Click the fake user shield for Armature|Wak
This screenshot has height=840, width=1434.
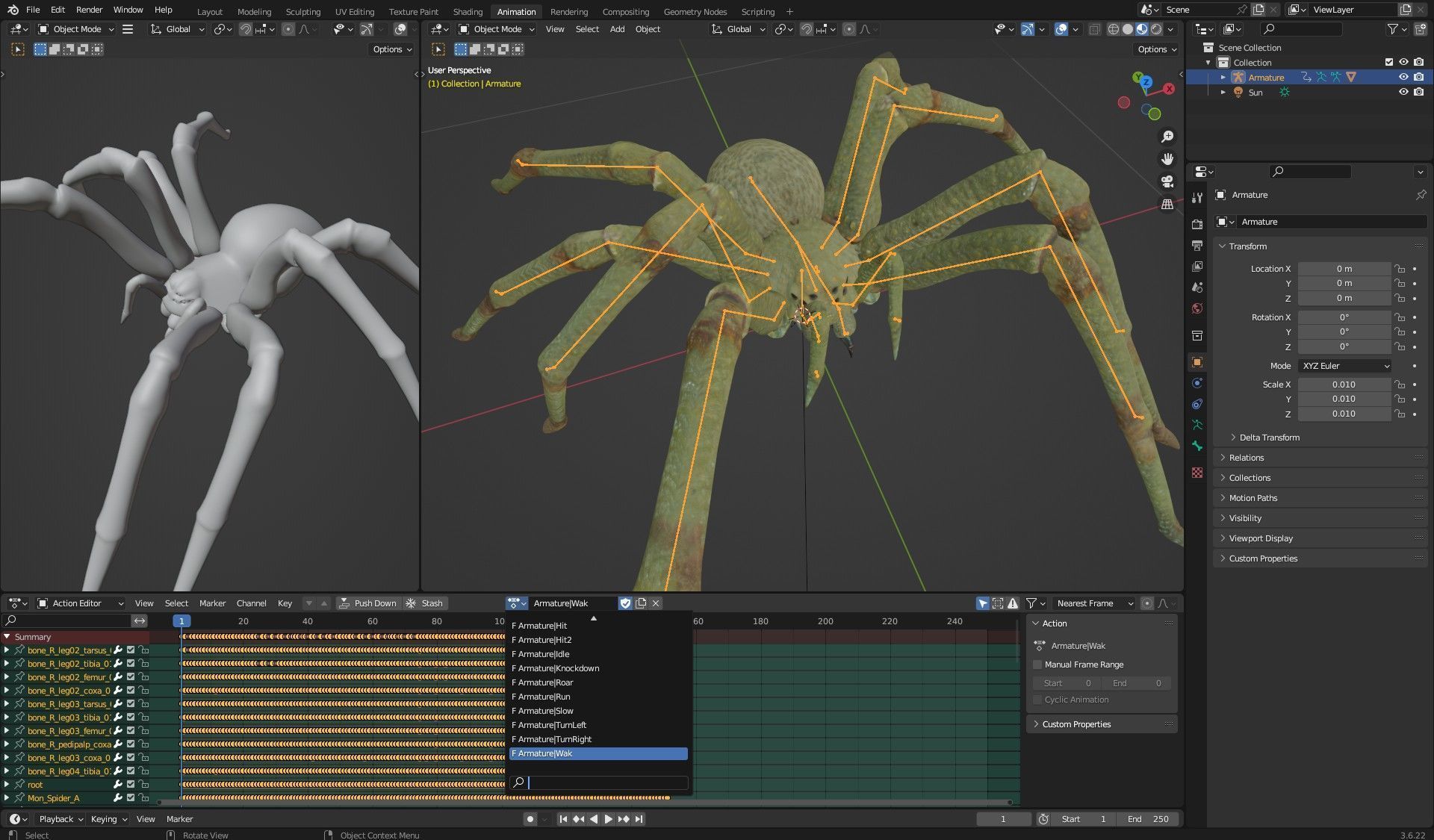tap(626, 603)
